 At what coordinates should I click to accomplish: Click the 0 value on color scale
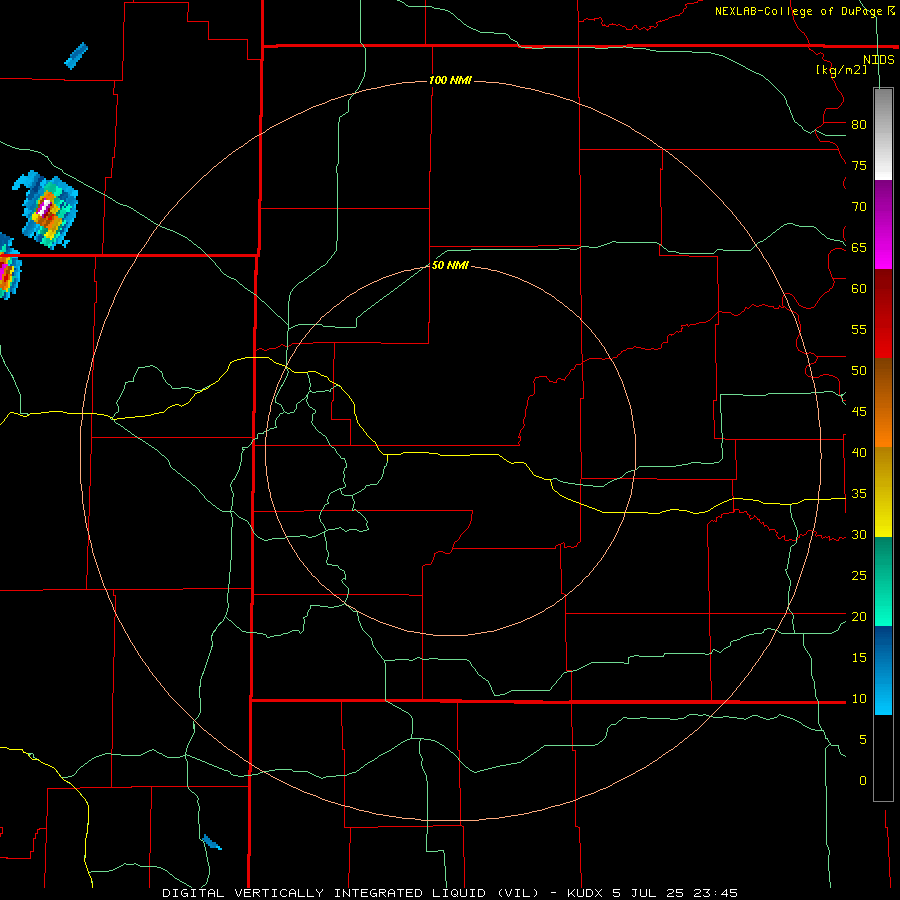863,781
